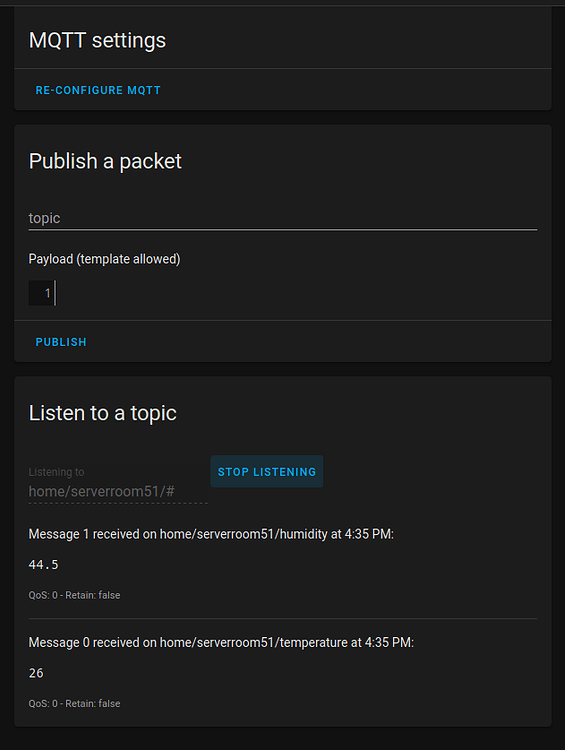This screenshot has width=565, height=750.
Task: Publish the MQTT packet
Action: point(61,342)
